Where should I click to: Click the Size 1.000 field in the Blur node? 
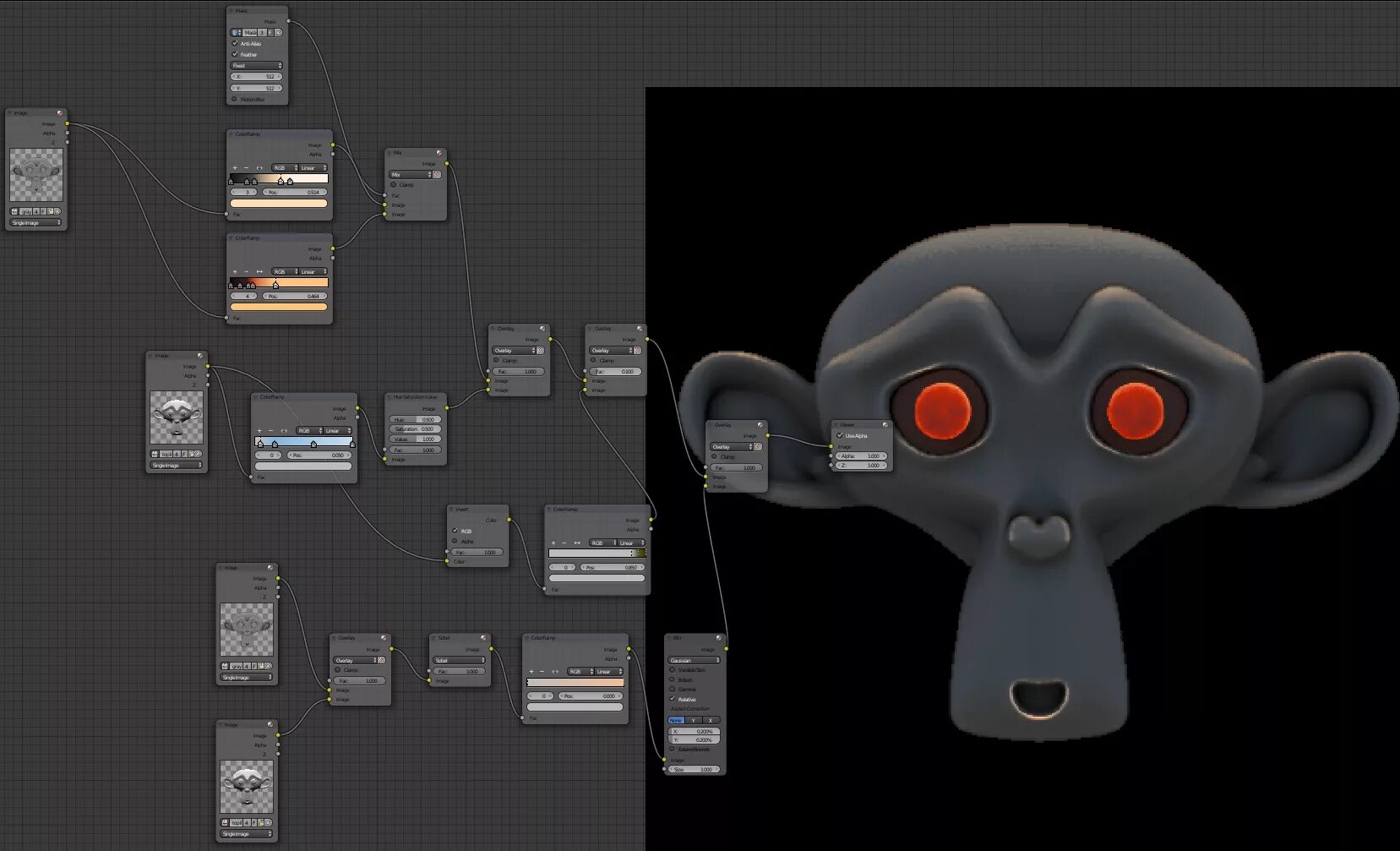pos(695,770)
